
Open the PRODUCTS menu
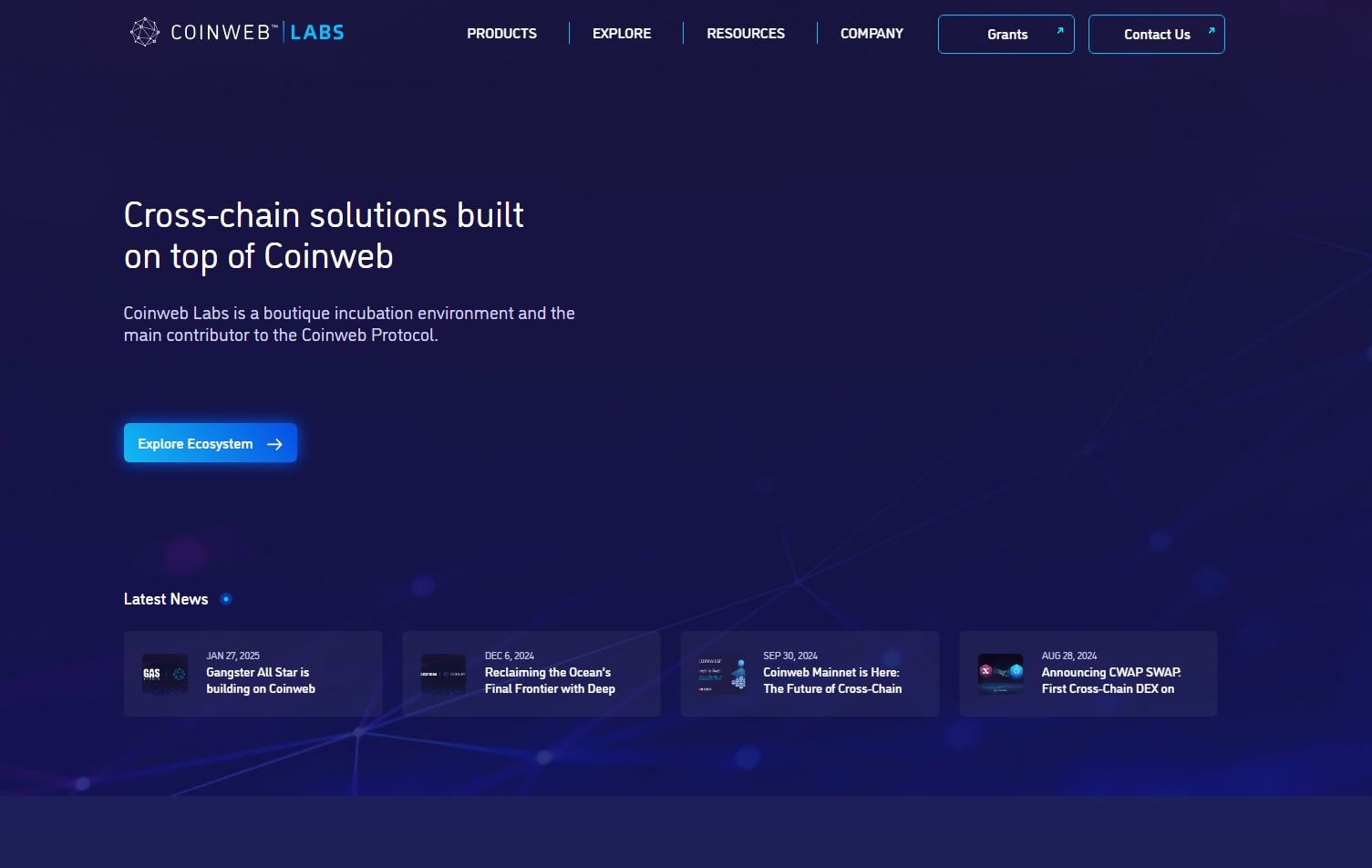pyautogui.click(x=501, y=34)
